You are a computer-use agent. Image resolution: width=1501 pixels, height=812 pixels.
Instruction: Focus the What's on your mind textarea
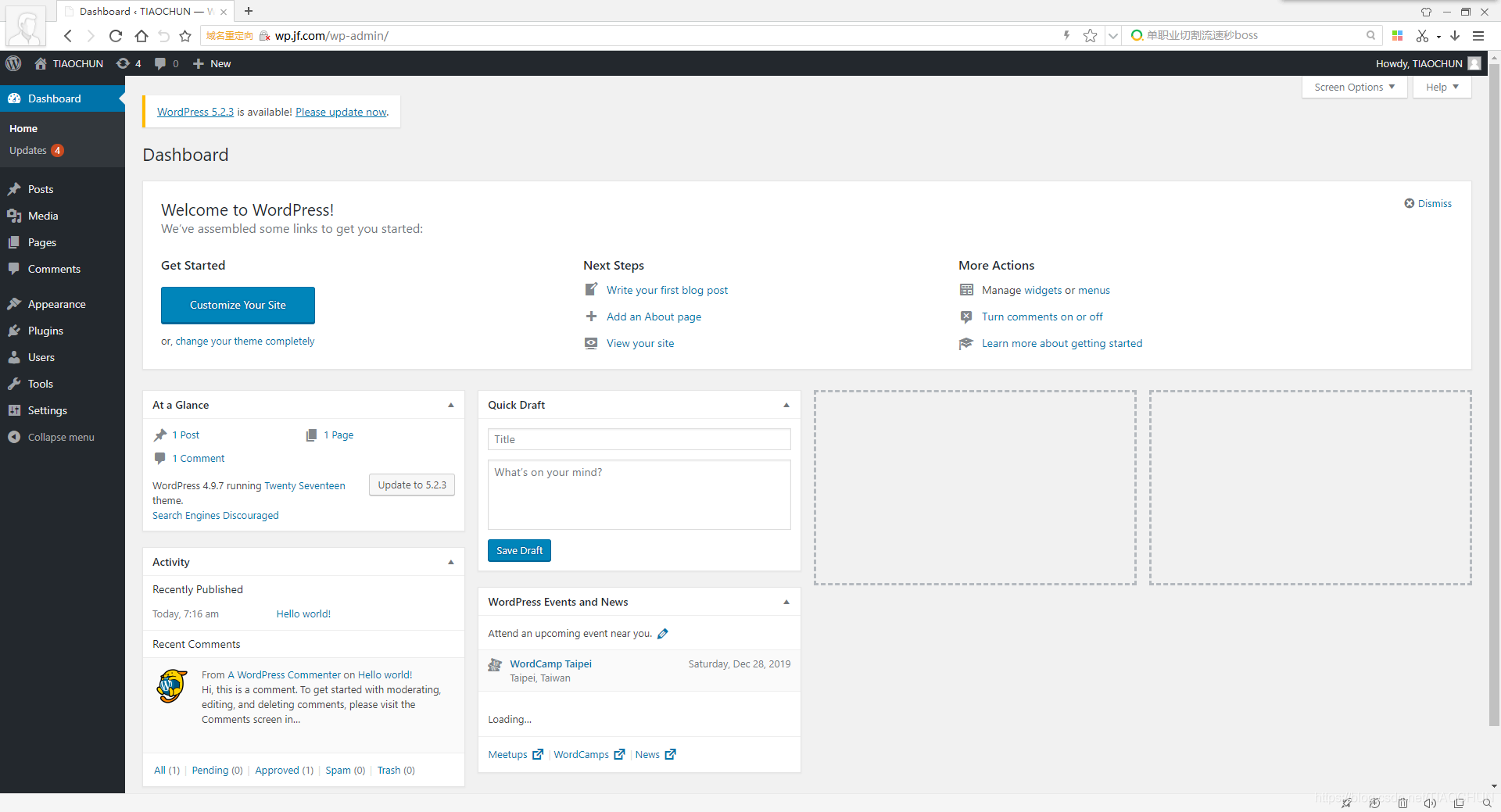(639, 495)
